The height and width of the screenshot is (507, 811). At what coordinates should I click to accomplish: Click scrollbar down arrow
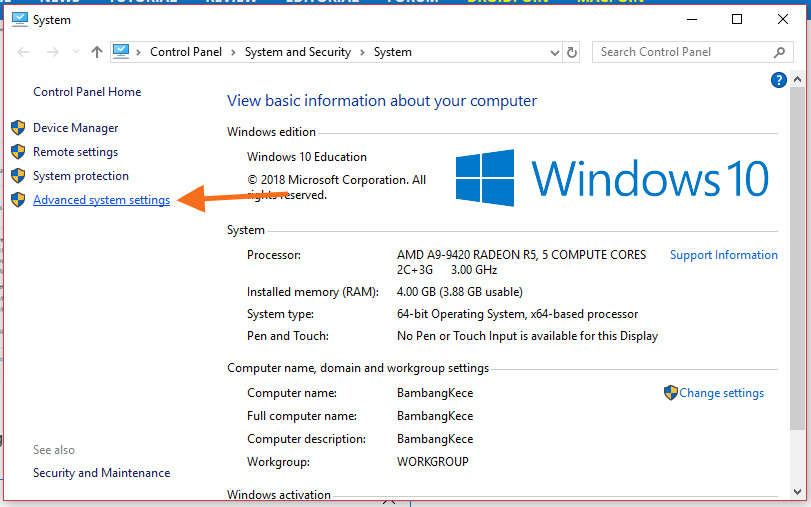tap(797, 492)
